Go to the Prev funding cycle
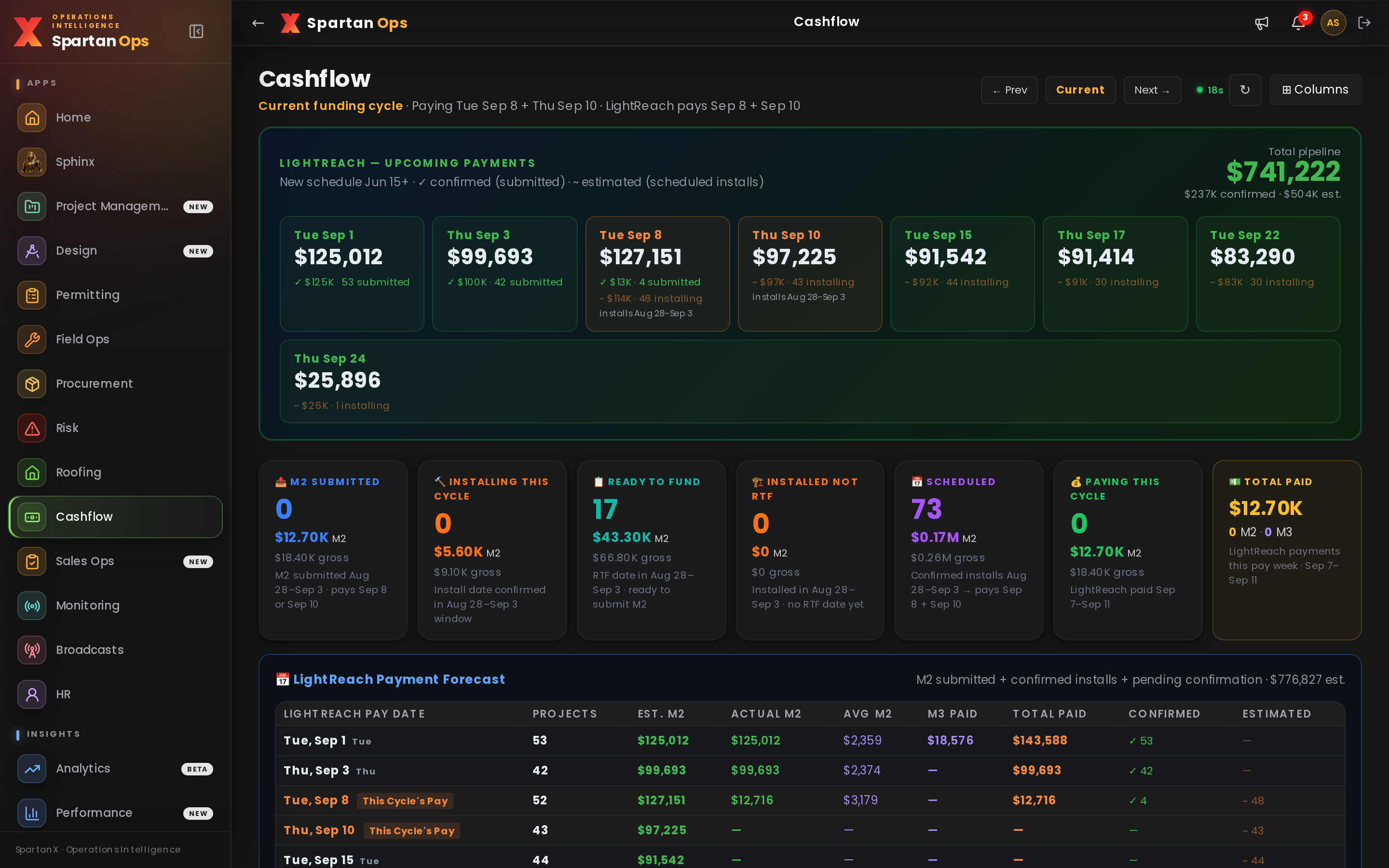Image resolution: width=1389 pixels, height=868 pixels. click(1009, 90)
